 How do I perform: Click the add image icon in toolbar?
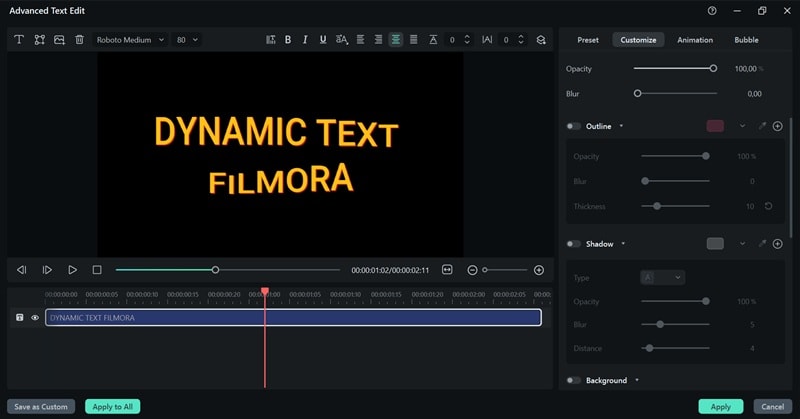pyautogui.click(x=59, y=40)
